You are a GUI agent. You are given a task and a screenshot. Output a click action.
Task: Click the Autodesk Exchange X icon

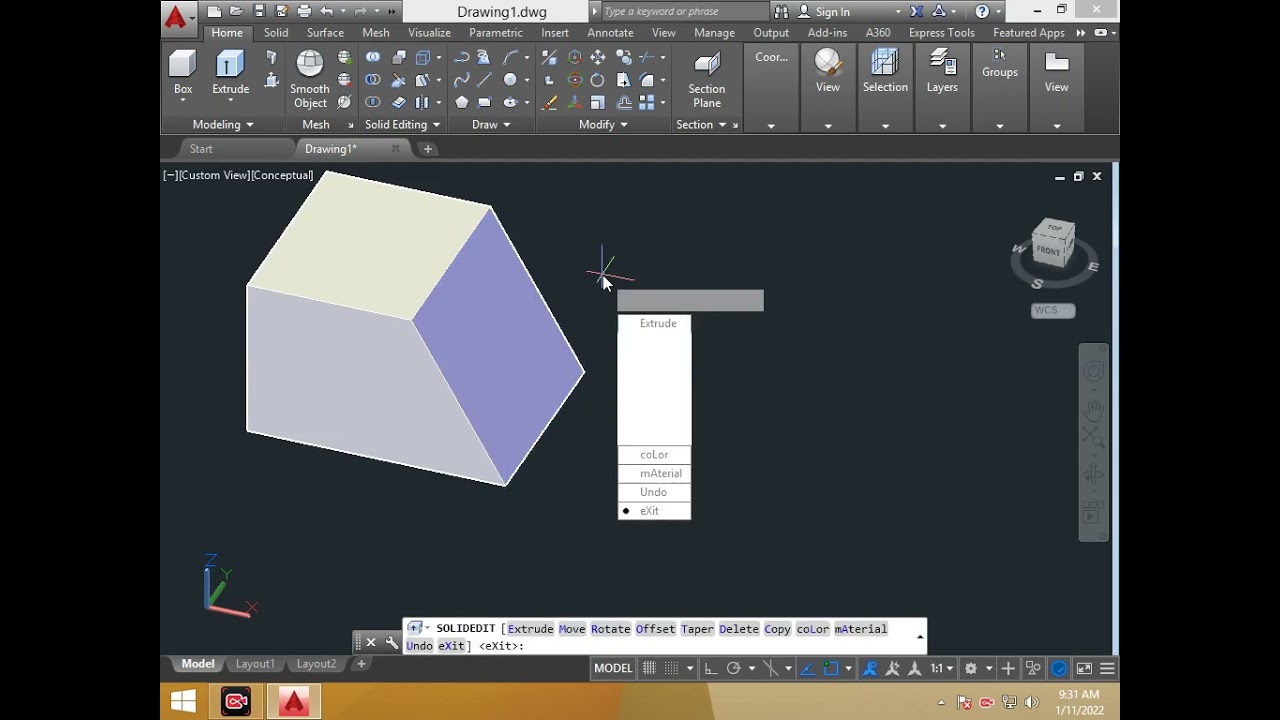[917, 11]
